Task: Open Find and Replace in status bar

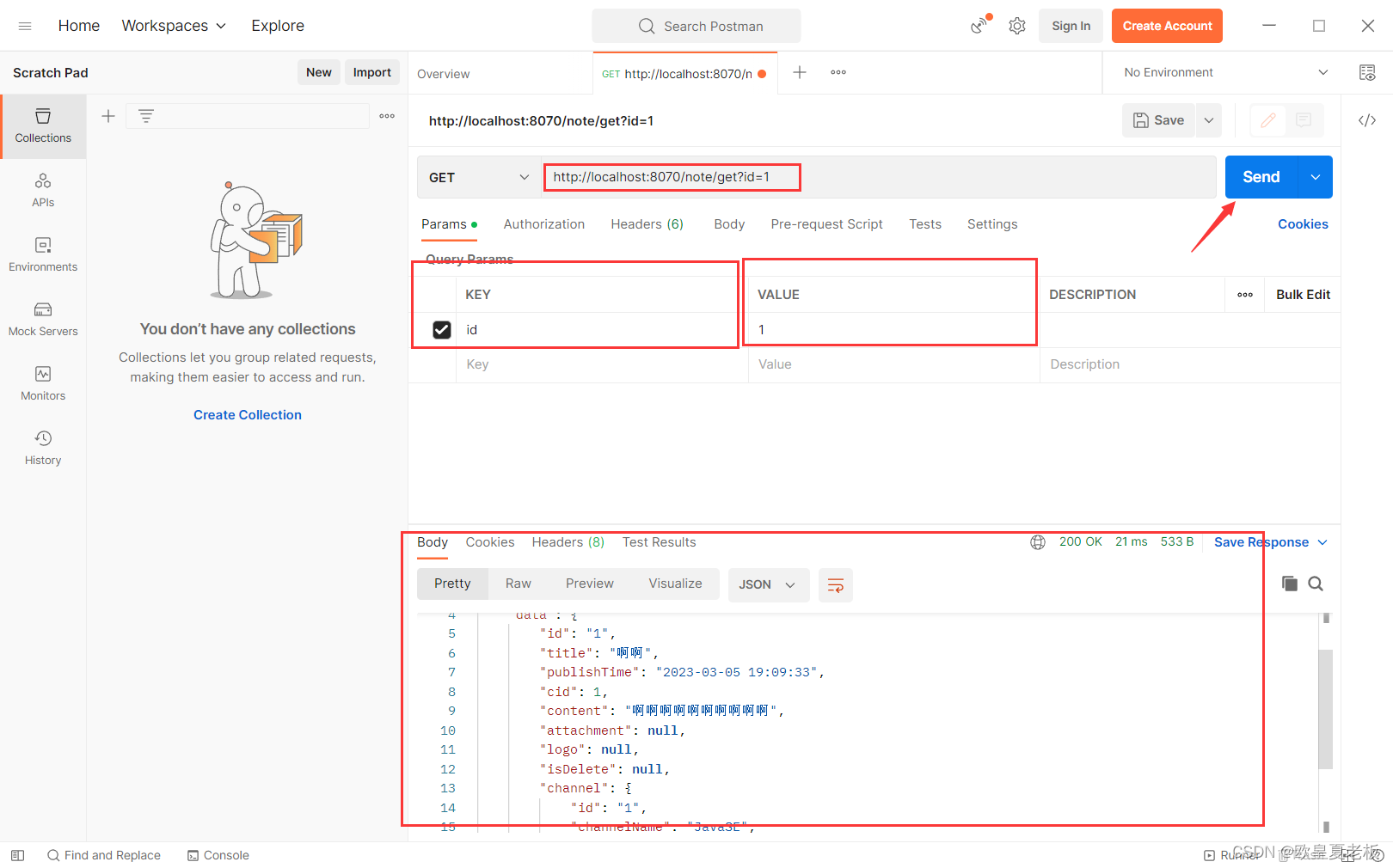Action: click(104, 855)
